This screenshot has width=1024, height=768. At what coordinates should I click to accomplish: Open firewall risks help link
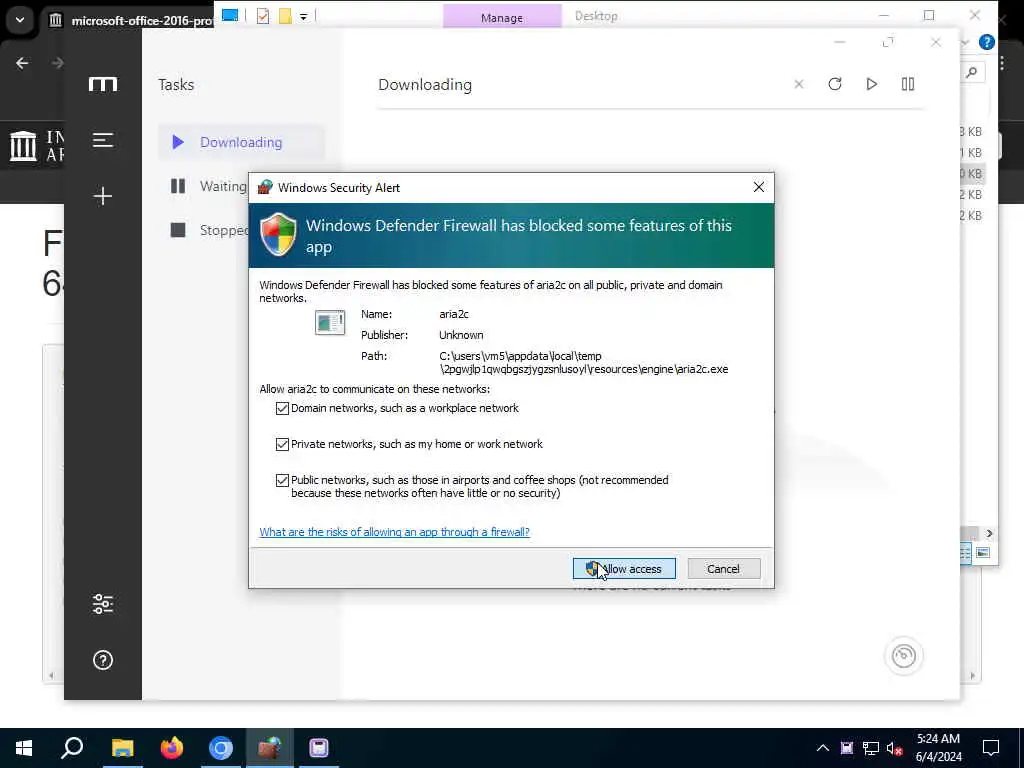point(394,532)
